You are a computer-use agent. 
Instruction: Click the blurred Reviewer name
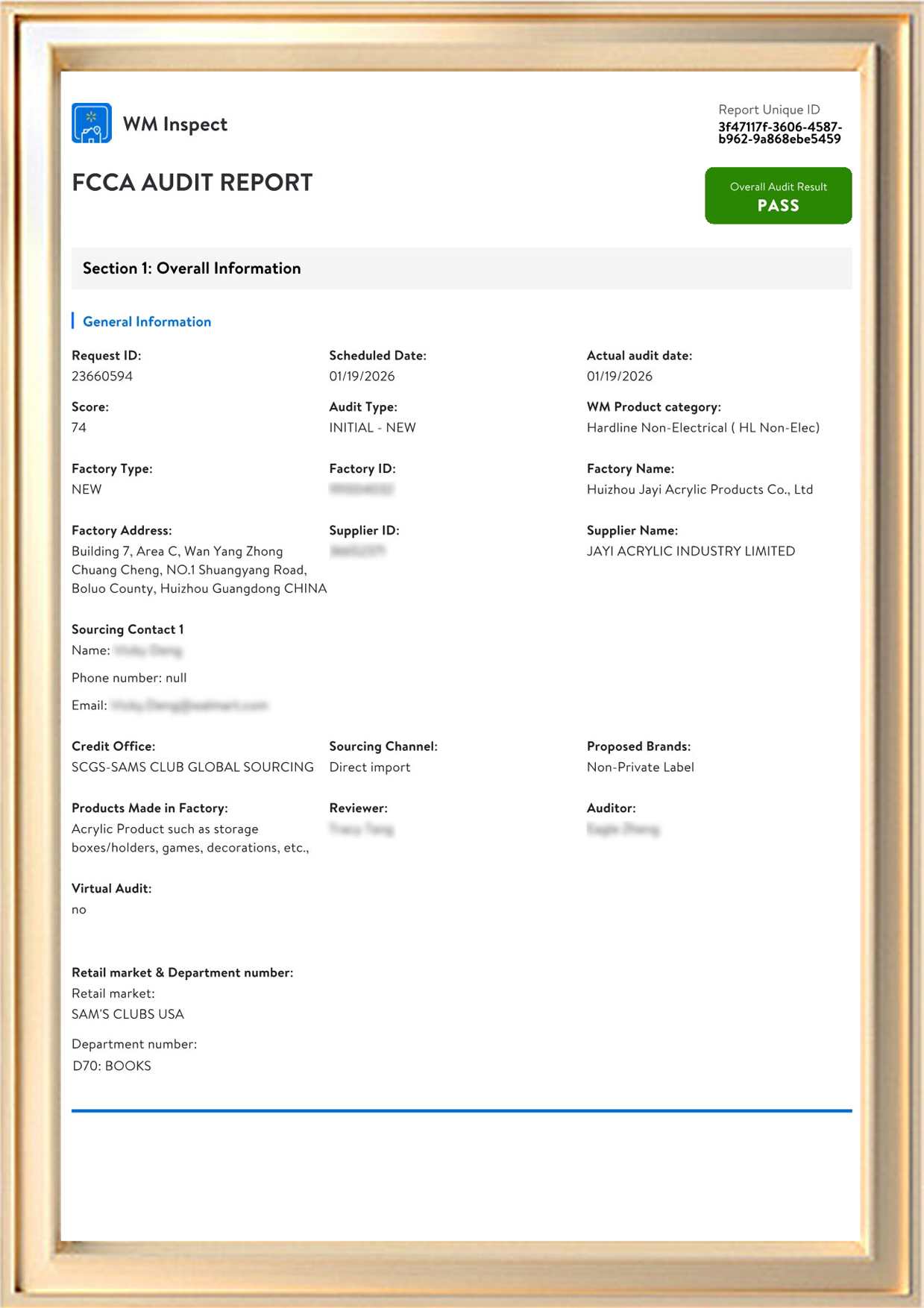361,829
